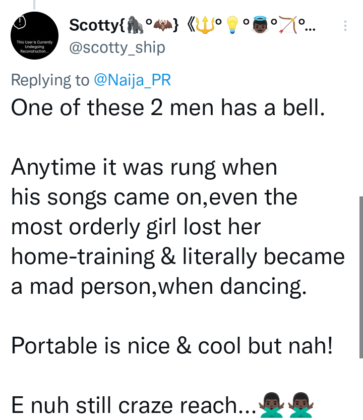
Task: Click the vertical scrollbar on right edge
Action: [360, 277]
